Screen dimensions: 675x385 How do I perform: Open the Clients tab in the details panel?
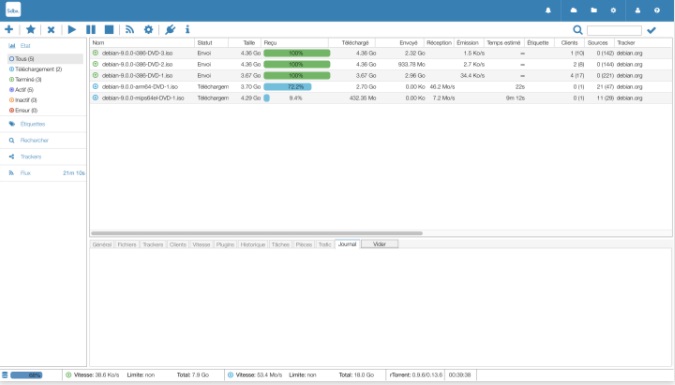click(x=178, y=244)
